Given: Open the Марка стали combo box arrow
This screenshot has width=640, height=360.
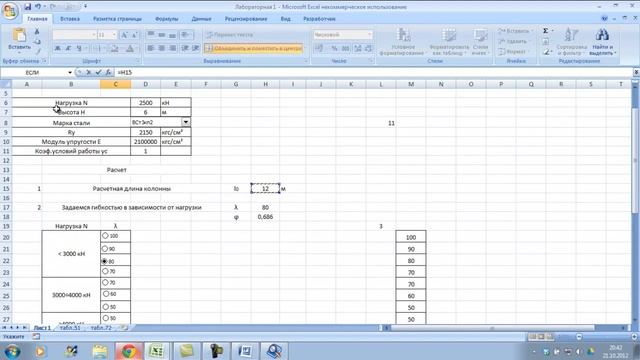Looking at the screenshot, I should pos(186,122).
